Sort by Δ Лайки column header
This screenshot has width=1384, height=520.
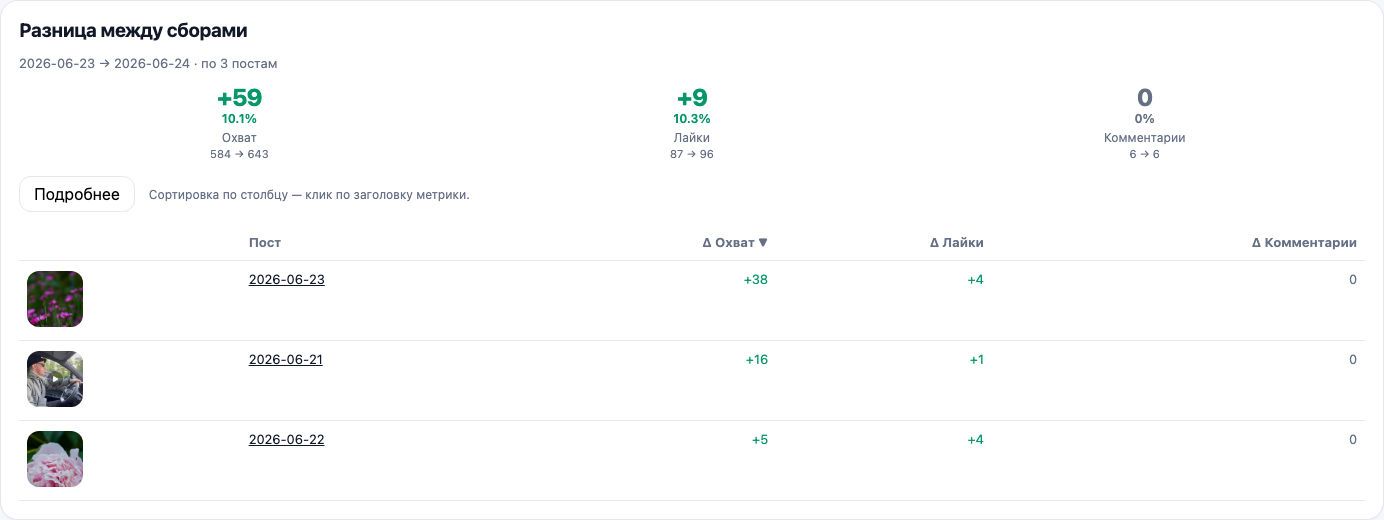(x=957, y=242)
